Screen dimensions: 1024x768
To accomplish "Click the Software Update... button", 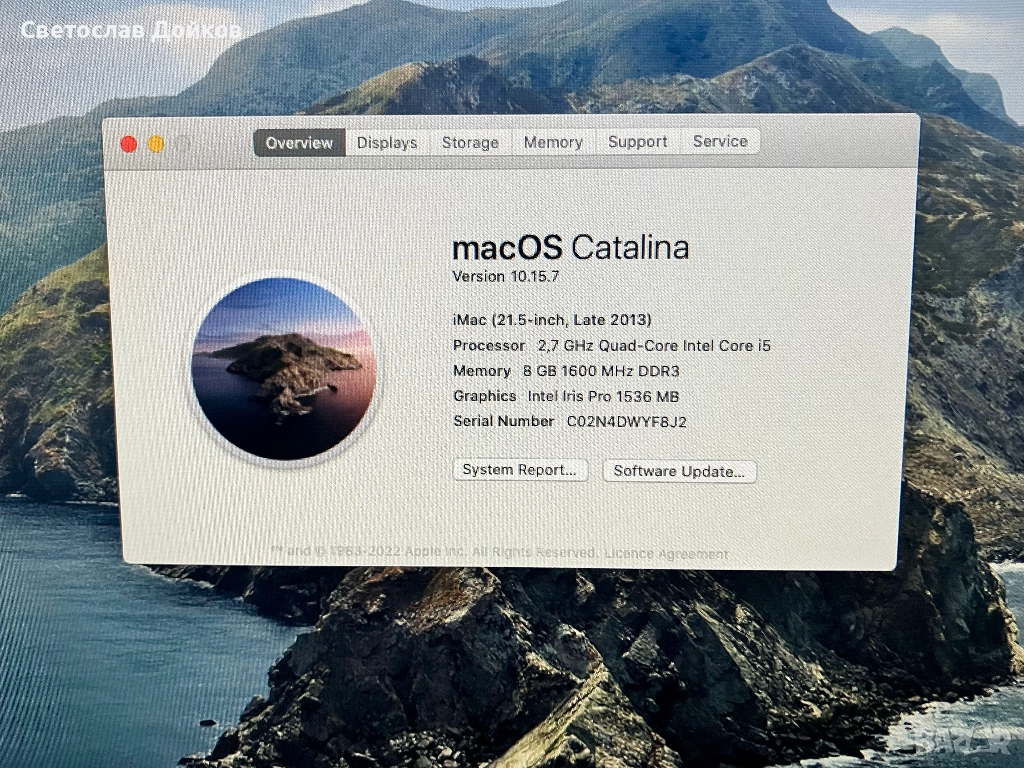I will [x=679, y=471].
